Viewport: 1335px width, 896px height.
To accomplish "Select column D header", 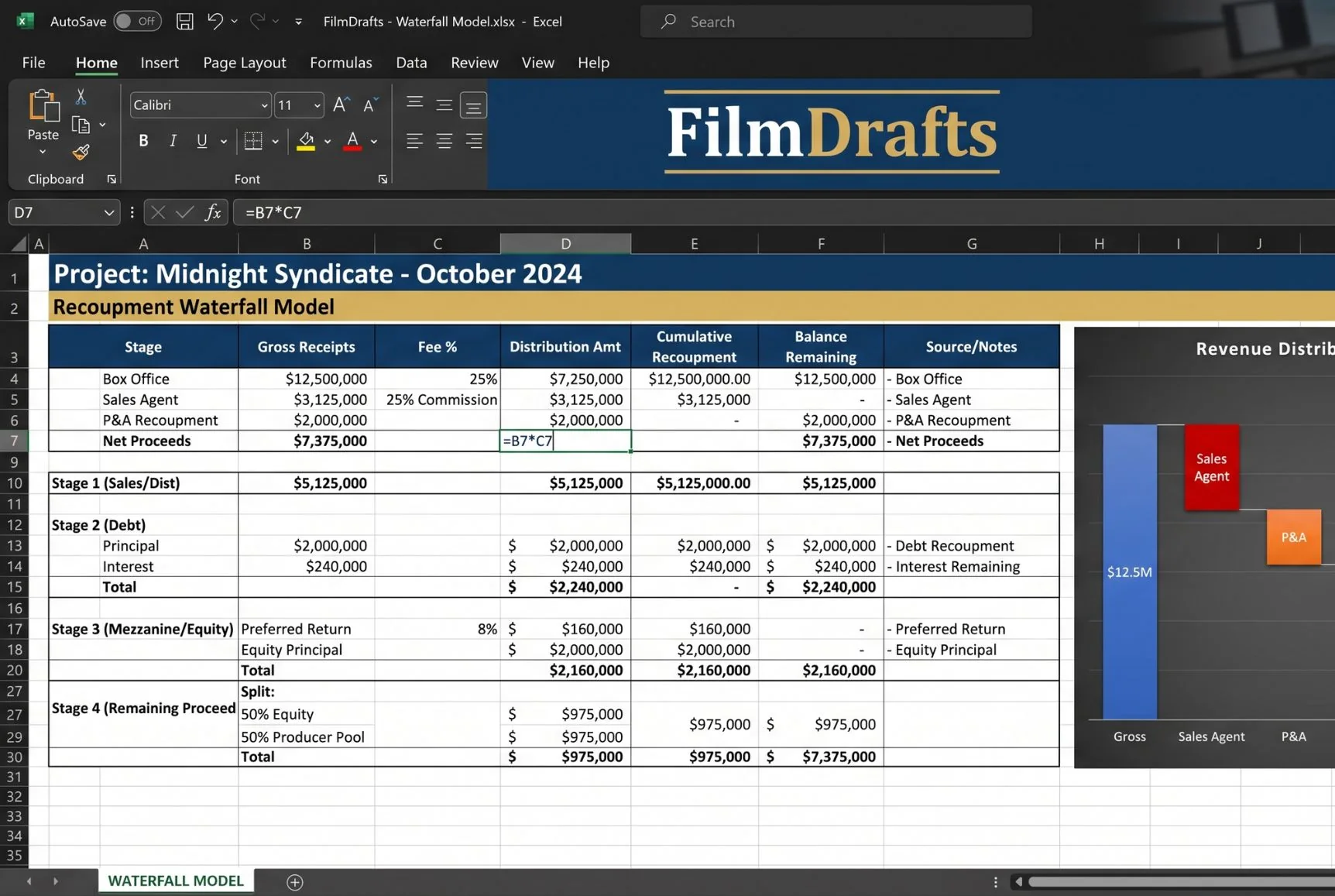I will [x=565, y=243].
